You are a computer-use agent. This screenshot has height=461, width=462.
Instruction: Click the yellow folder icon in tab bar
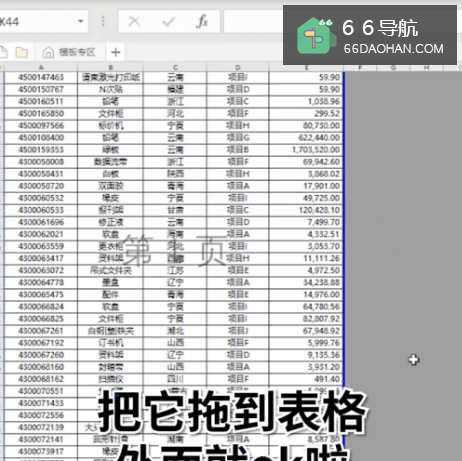pyautogui.click(x=22, y=52)
